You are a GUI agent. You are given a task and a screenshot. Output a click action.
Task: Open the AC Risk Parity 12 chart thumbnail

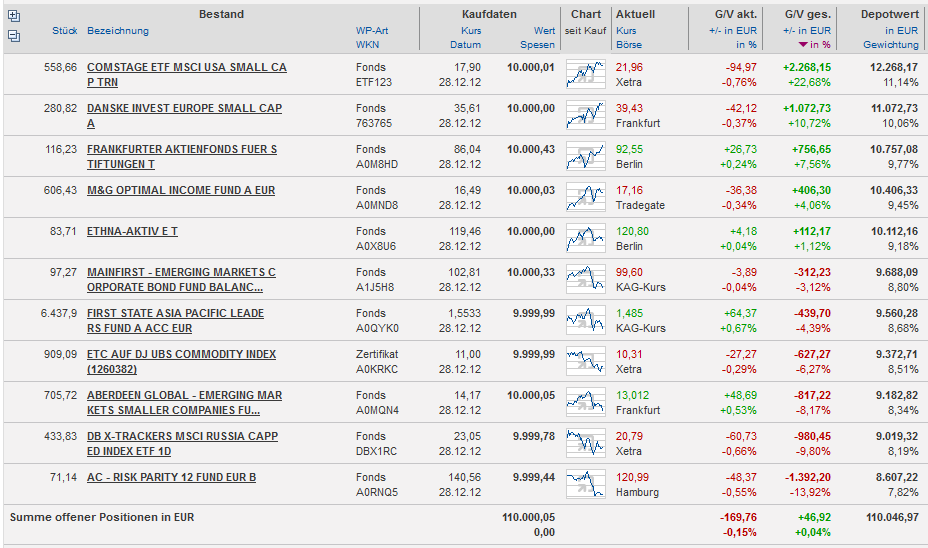pyautogui.click(x=585, y=484)
